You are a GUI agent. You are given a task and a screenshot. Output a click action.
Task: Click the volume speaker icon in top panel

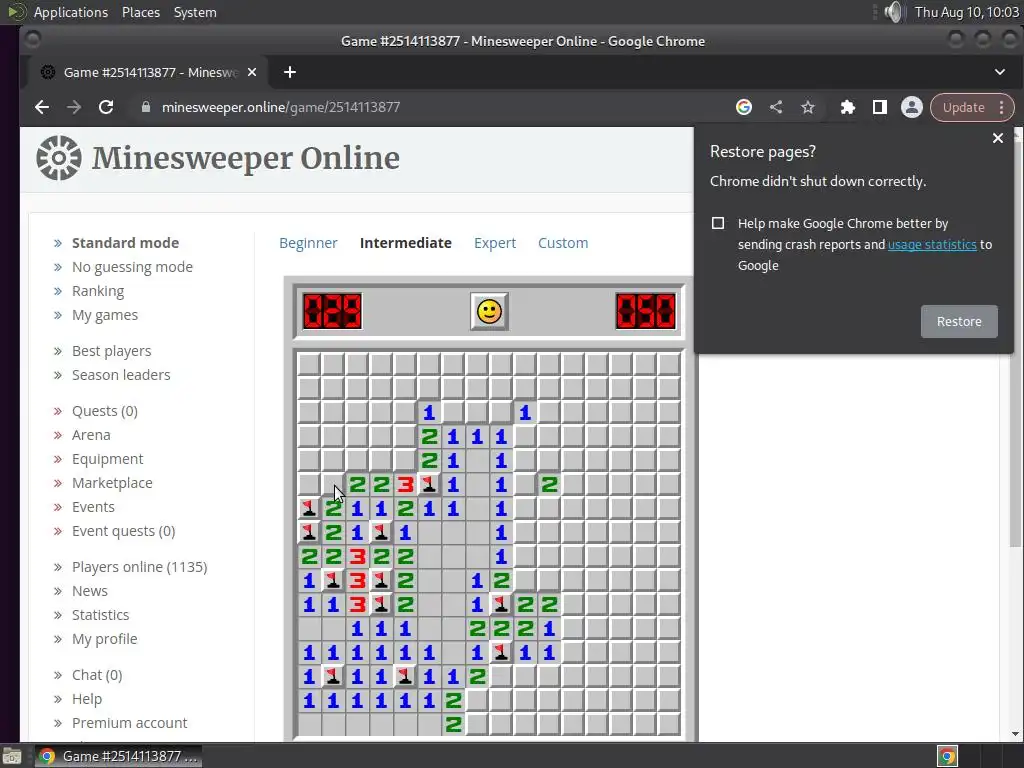893,12
